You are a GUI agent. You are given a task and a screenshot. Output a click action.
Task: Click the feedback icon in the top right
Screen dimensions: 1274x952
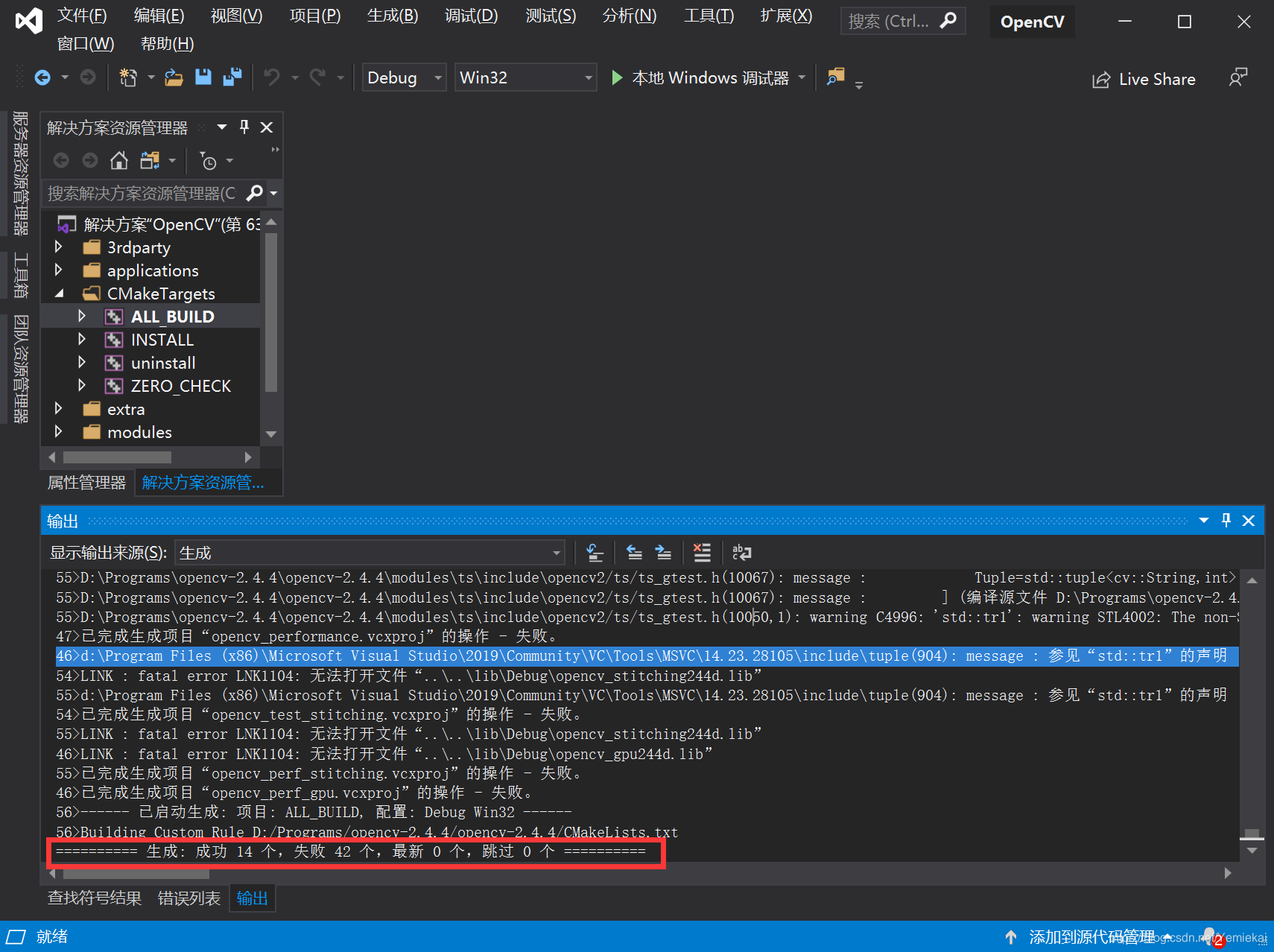(1237, 77)
